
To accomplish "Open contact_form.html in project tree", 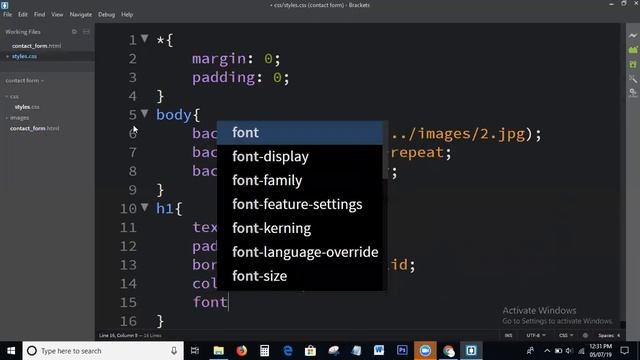I will click(x=35, y=128).
